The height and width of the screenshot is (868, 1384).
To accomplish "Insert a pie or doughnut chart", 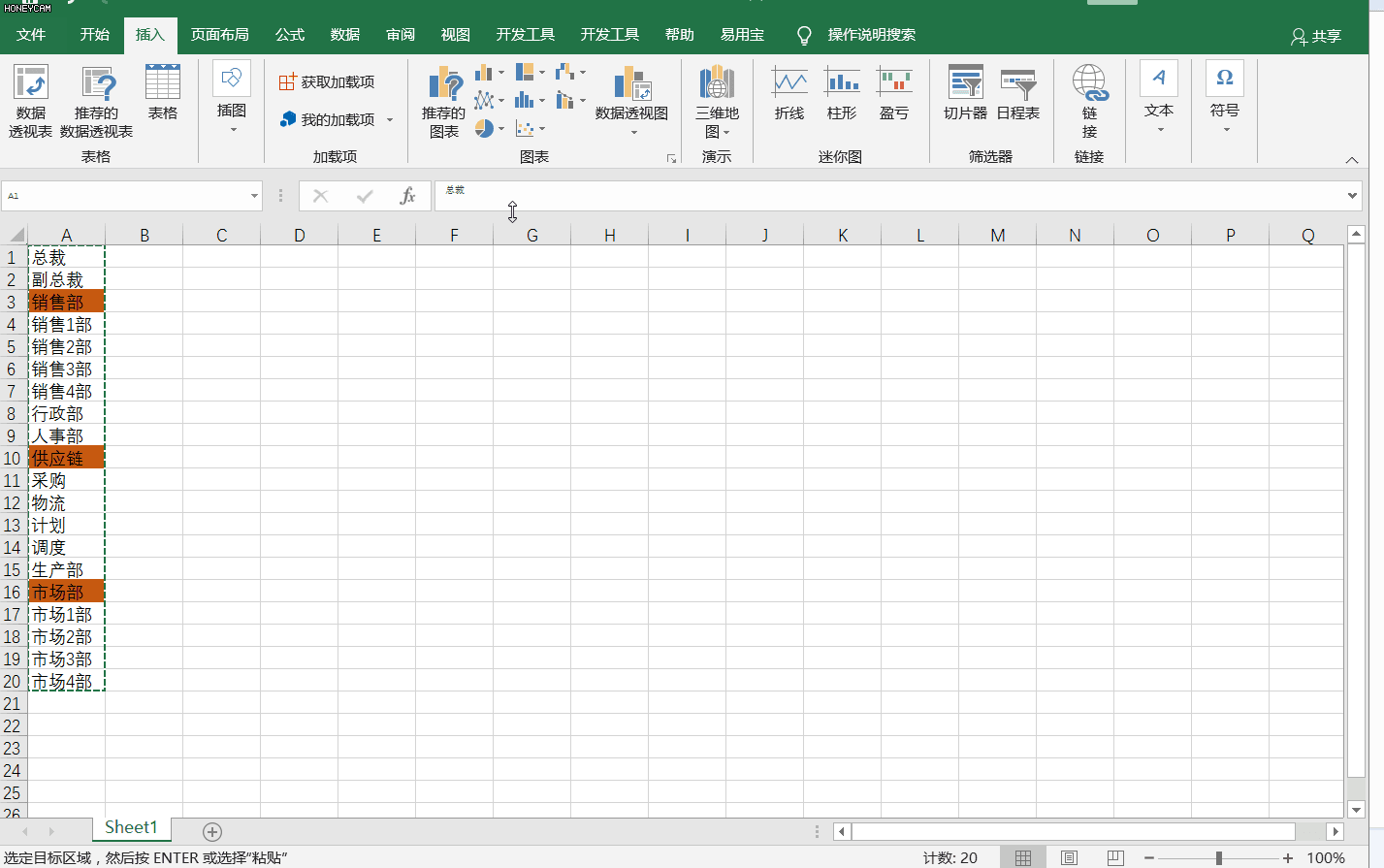I will (485, 128).
